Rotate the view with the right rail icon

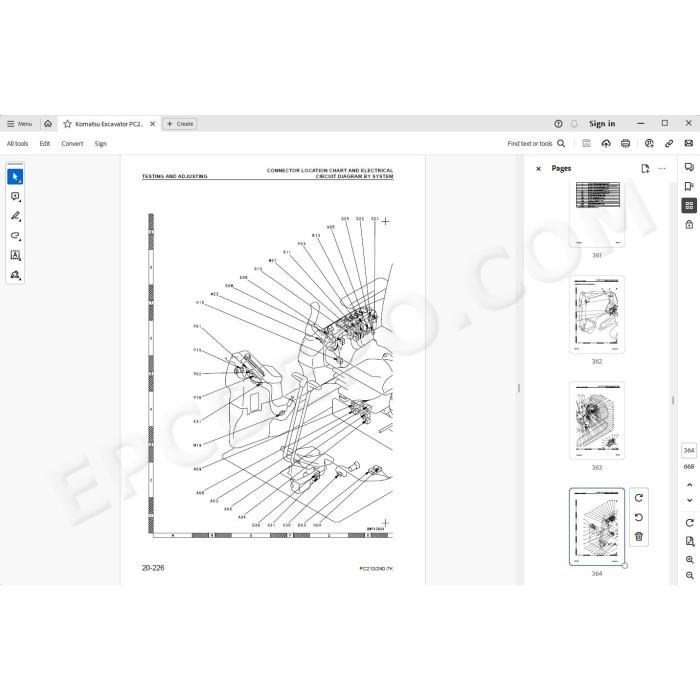pyautogui.click(x=689, y=522)
